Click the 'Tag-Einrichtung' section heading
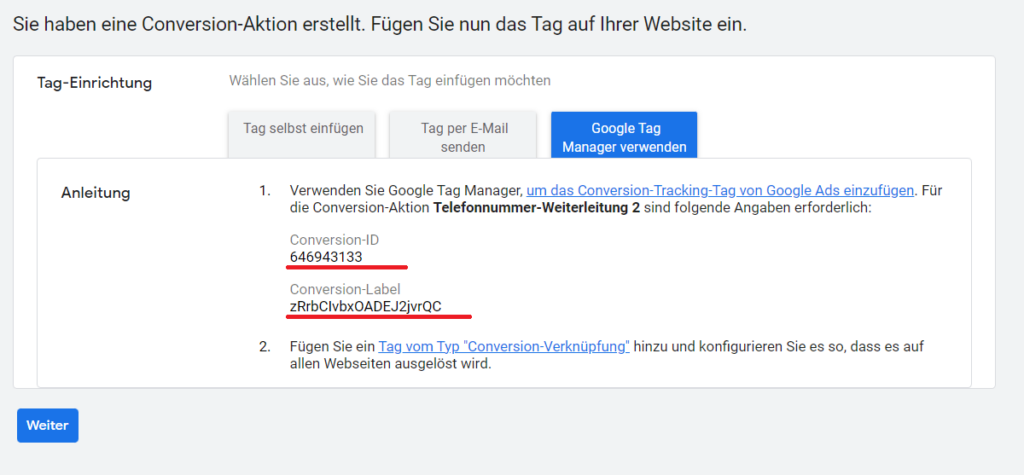The height and width of the screenshot is (475, 1024). pos(95,83)
